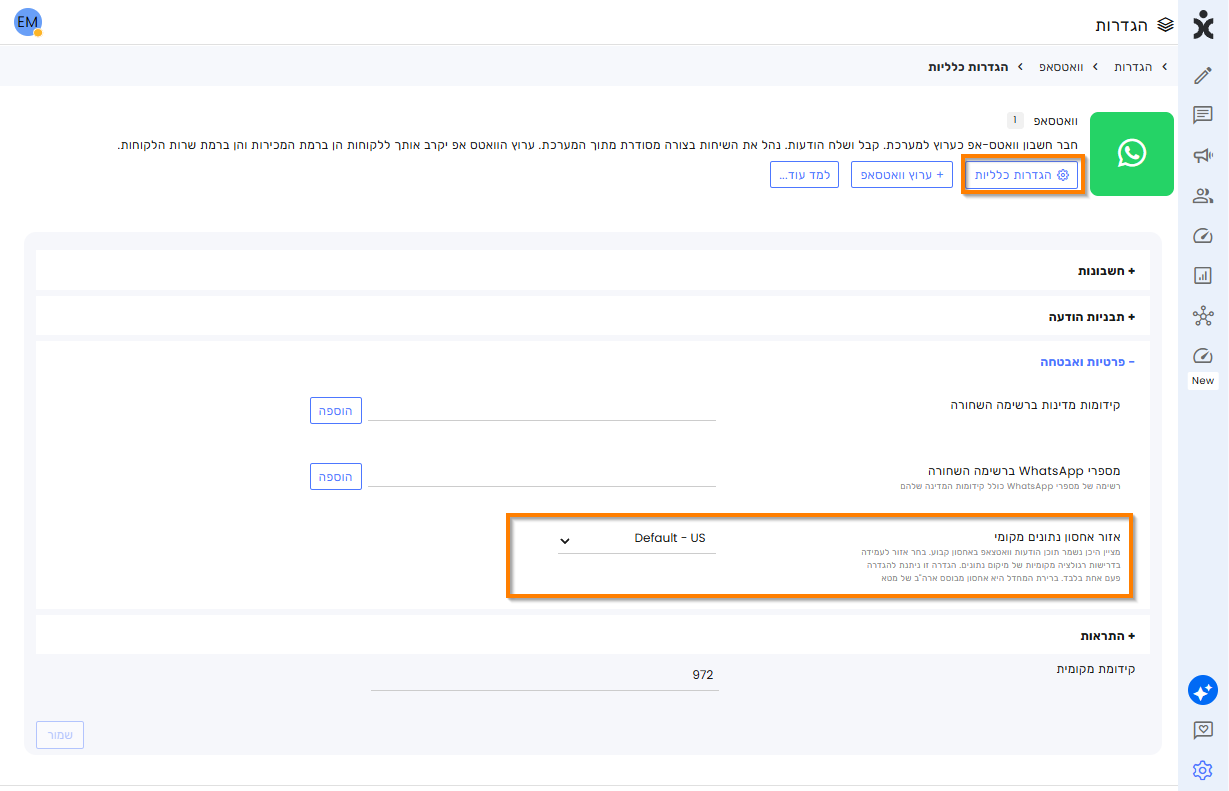Screen dimensions: 1229x791
Task: Click the קידומות מדינות ברשימה השחורה label
Action: [x=1035, y=405]
